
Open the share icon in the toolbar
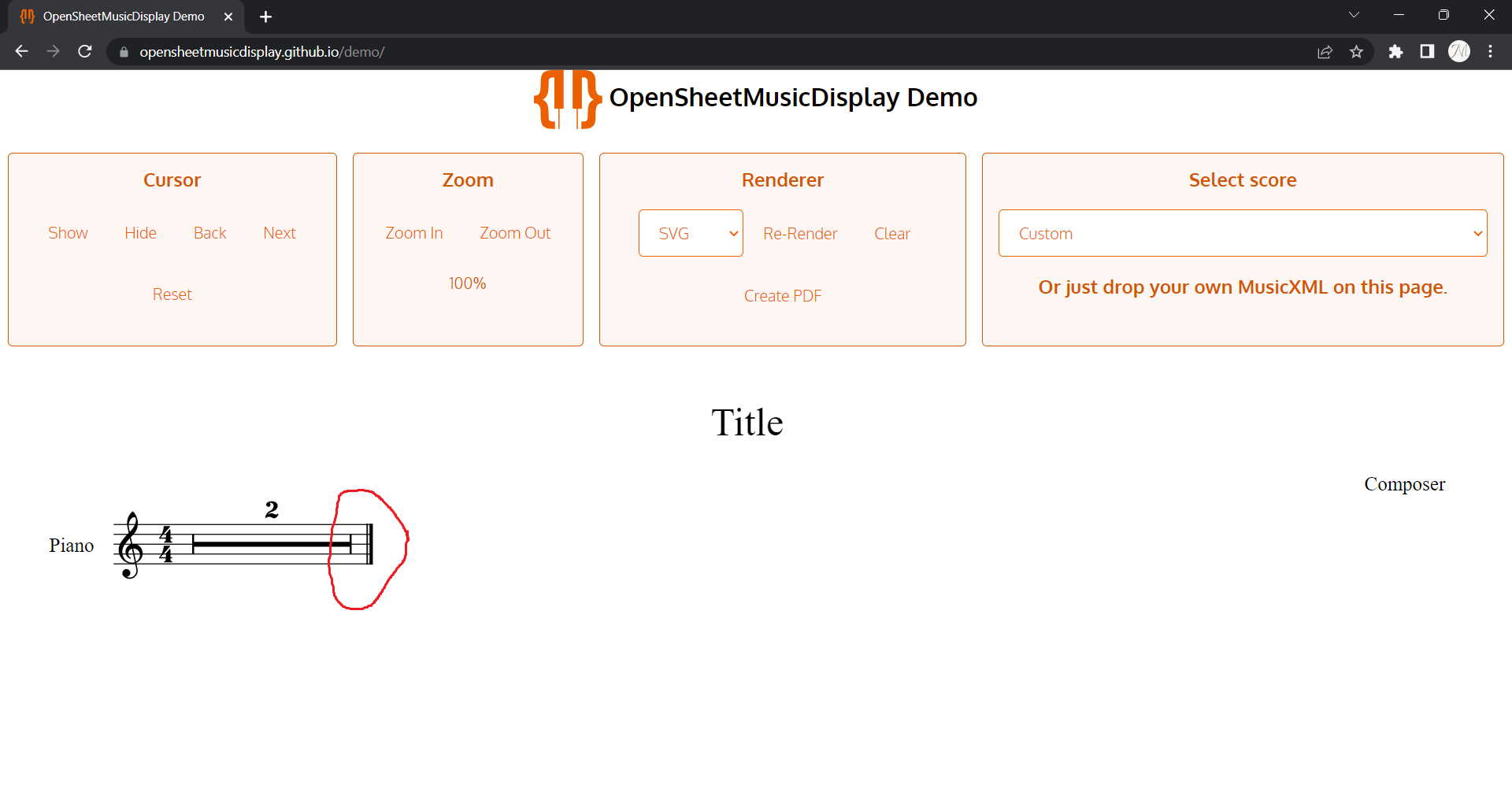[1325, 51]
